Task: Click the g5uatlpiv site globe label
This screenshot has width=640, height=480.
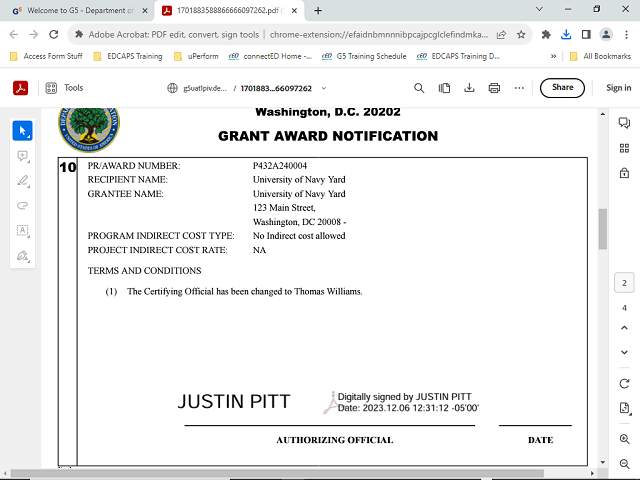Action: (197, 88)
